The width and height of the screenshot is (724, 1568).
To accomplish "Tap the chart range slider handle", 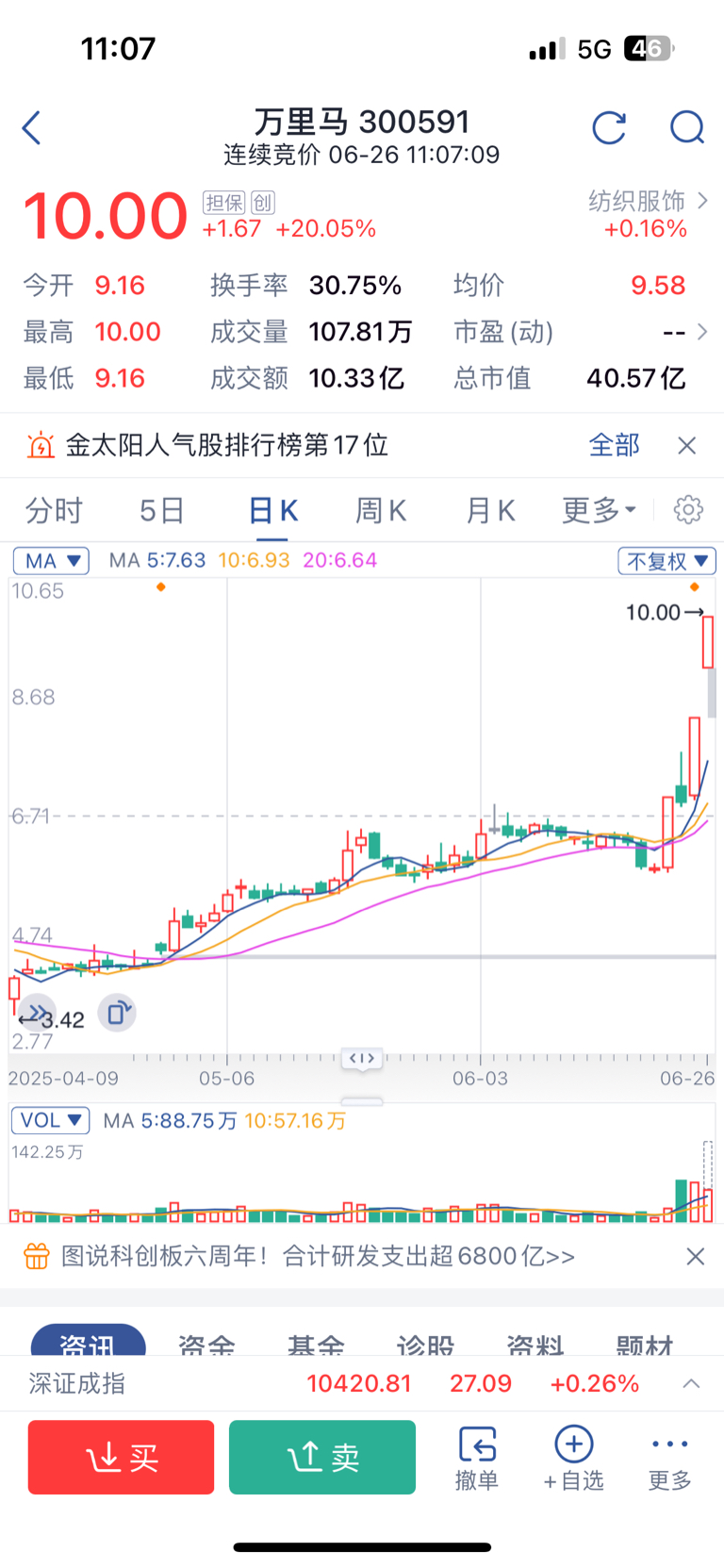I will click(x=362, y=1058).
